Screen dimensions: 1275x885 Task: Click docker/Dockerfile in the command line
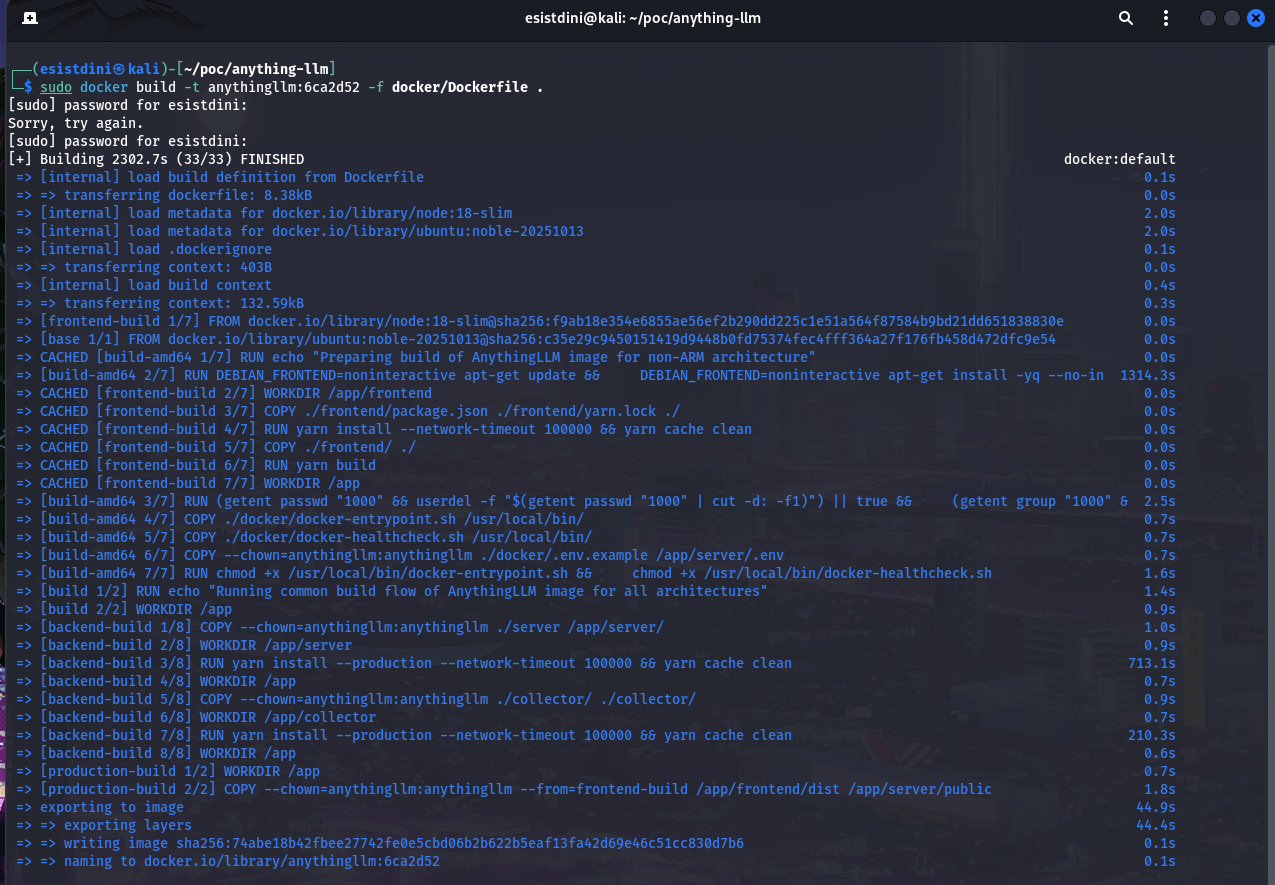459,87
